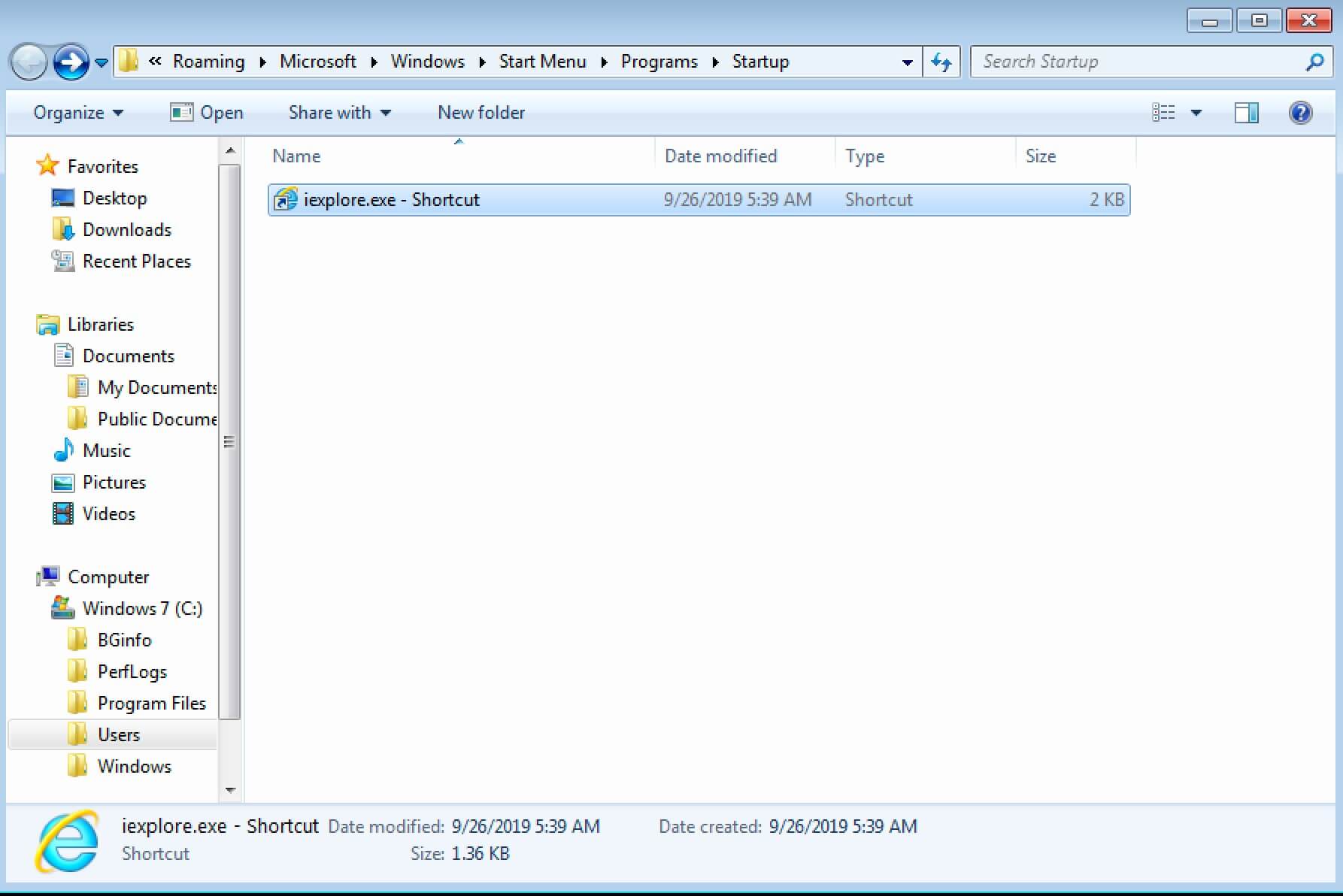This screenshot has width=1343, height=896.
Task: Click the Back navigation arrow
Action: (x=28, y=62)
